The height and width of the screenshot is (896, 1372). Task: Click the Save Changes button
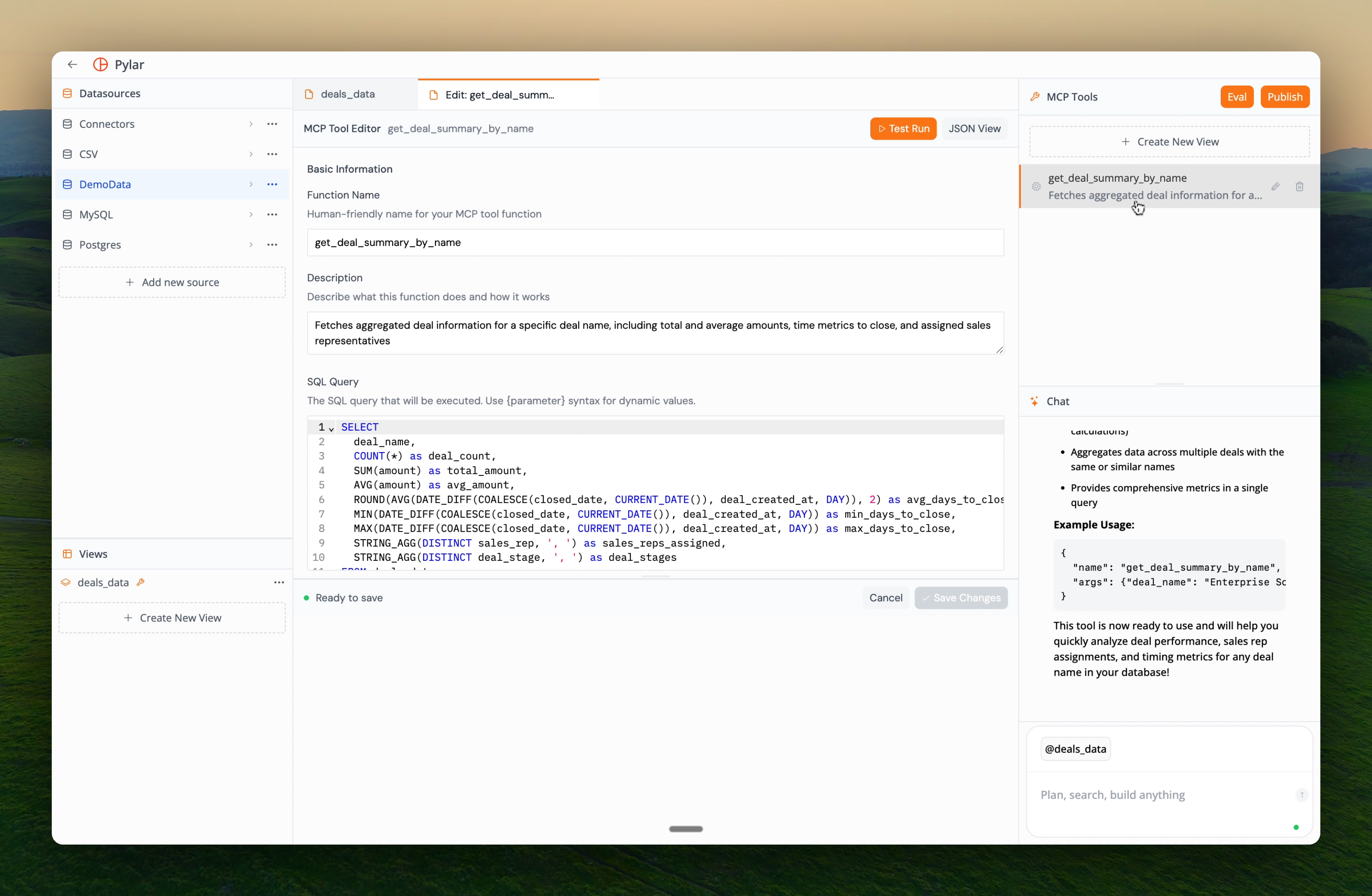click(x=961, y=597)
